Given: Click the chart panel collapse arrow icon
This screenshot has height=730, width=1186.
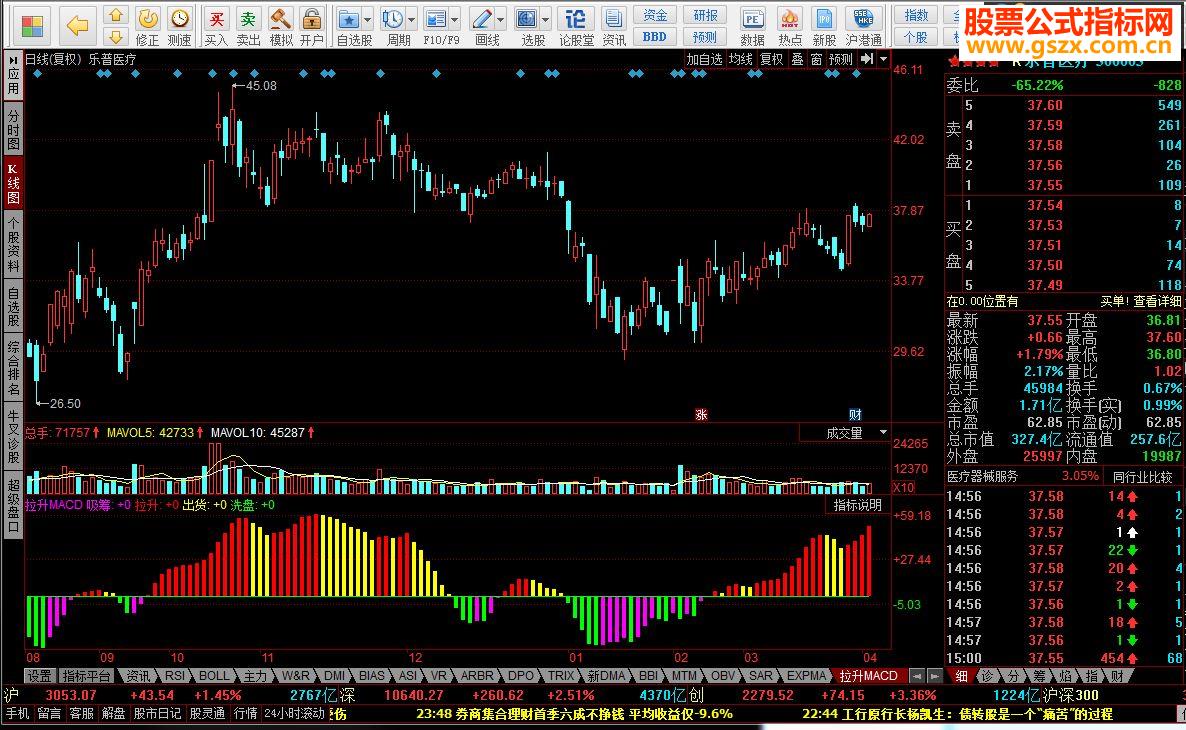Looking at the screenshot, I should 867,58.
